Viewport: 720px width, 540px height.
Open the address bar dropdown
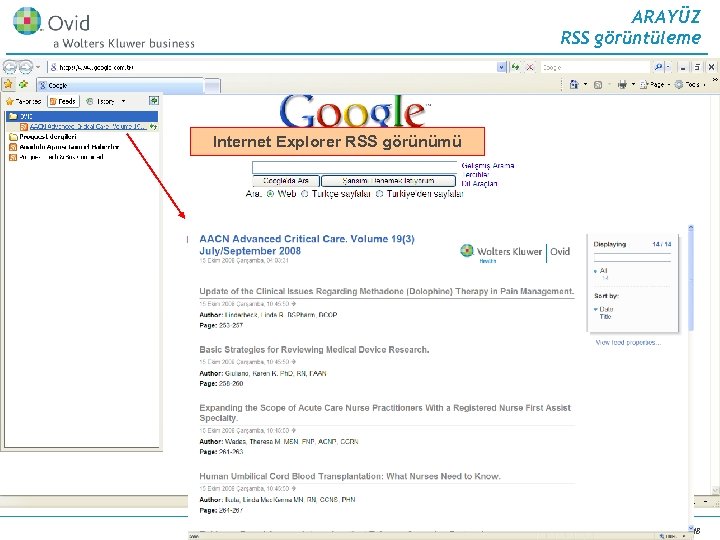tap(501, 67)
